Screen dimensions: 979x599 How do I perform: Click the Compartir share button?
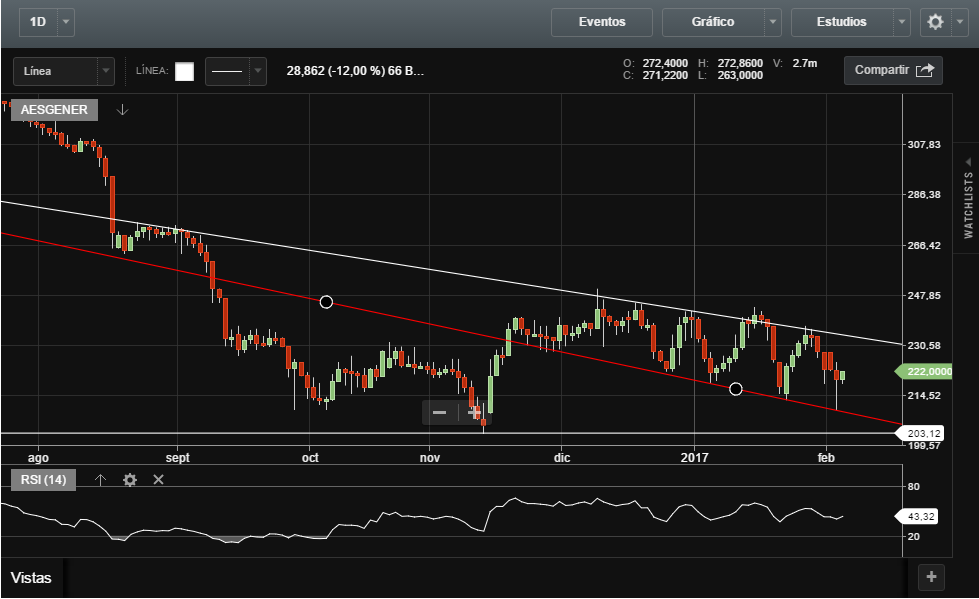tap(893, 70)
